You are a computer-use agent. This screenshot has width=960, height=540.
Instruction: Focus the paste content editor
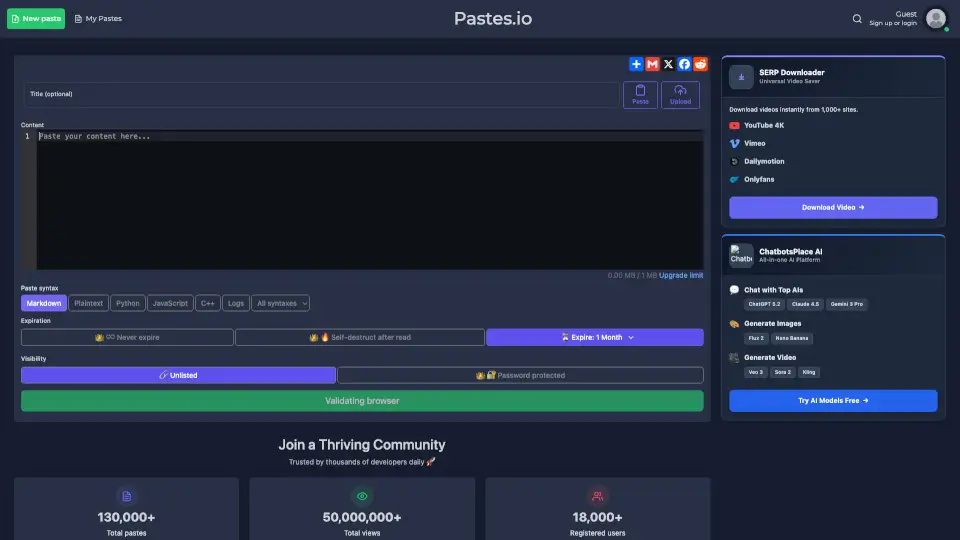tap(369, 200)
